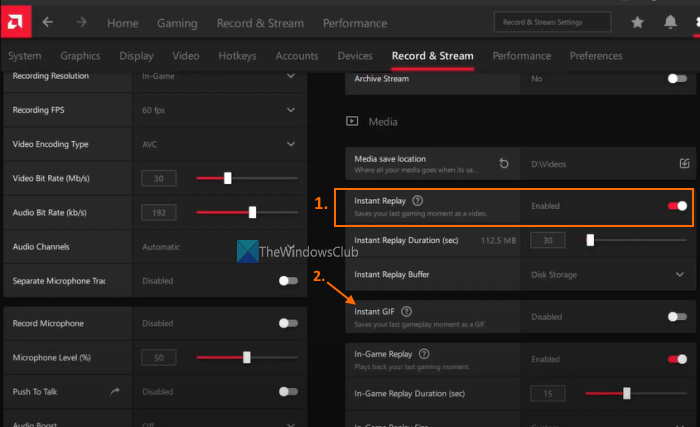Disable Instant Replay switch
The image size is (700, 427).
(x=677, y=206)
